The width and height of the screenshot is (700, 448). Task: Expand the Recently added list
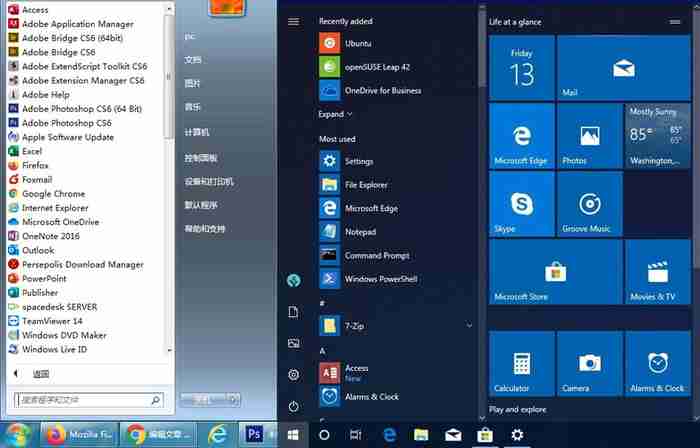coord(335,114)
